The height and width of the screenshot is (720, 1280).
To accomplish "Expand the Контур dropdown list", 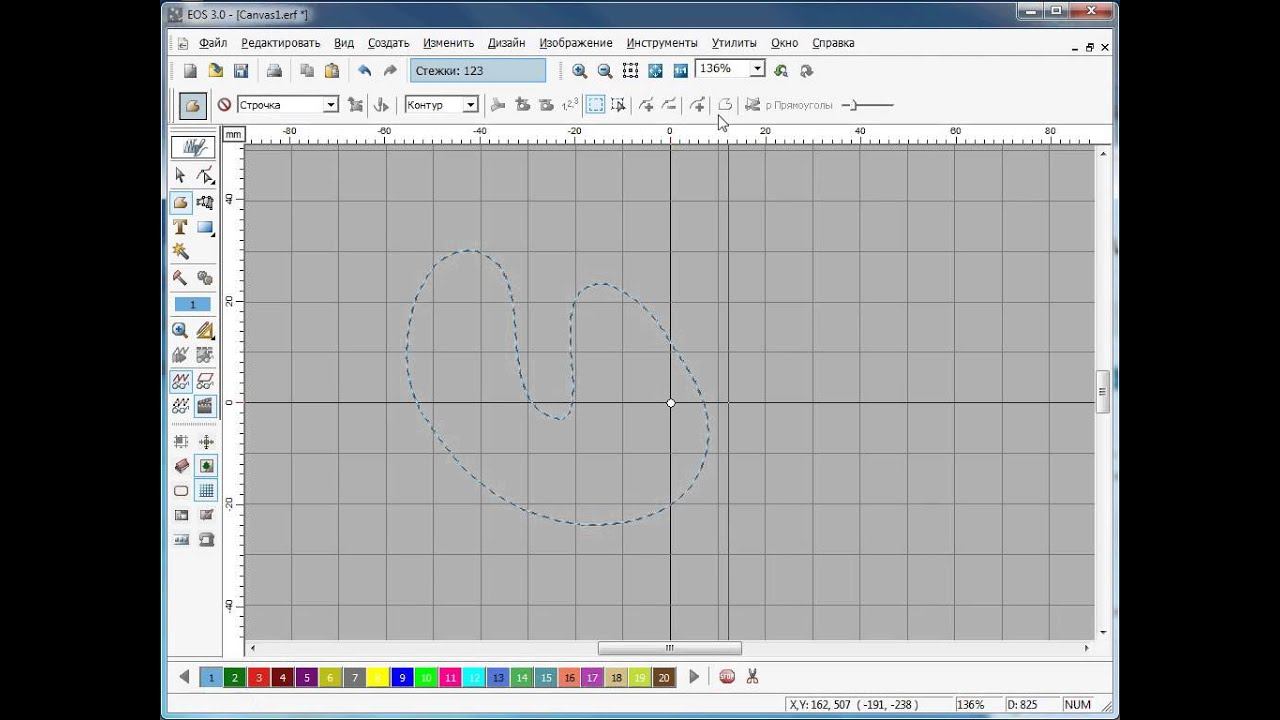I will pos(470,105).
